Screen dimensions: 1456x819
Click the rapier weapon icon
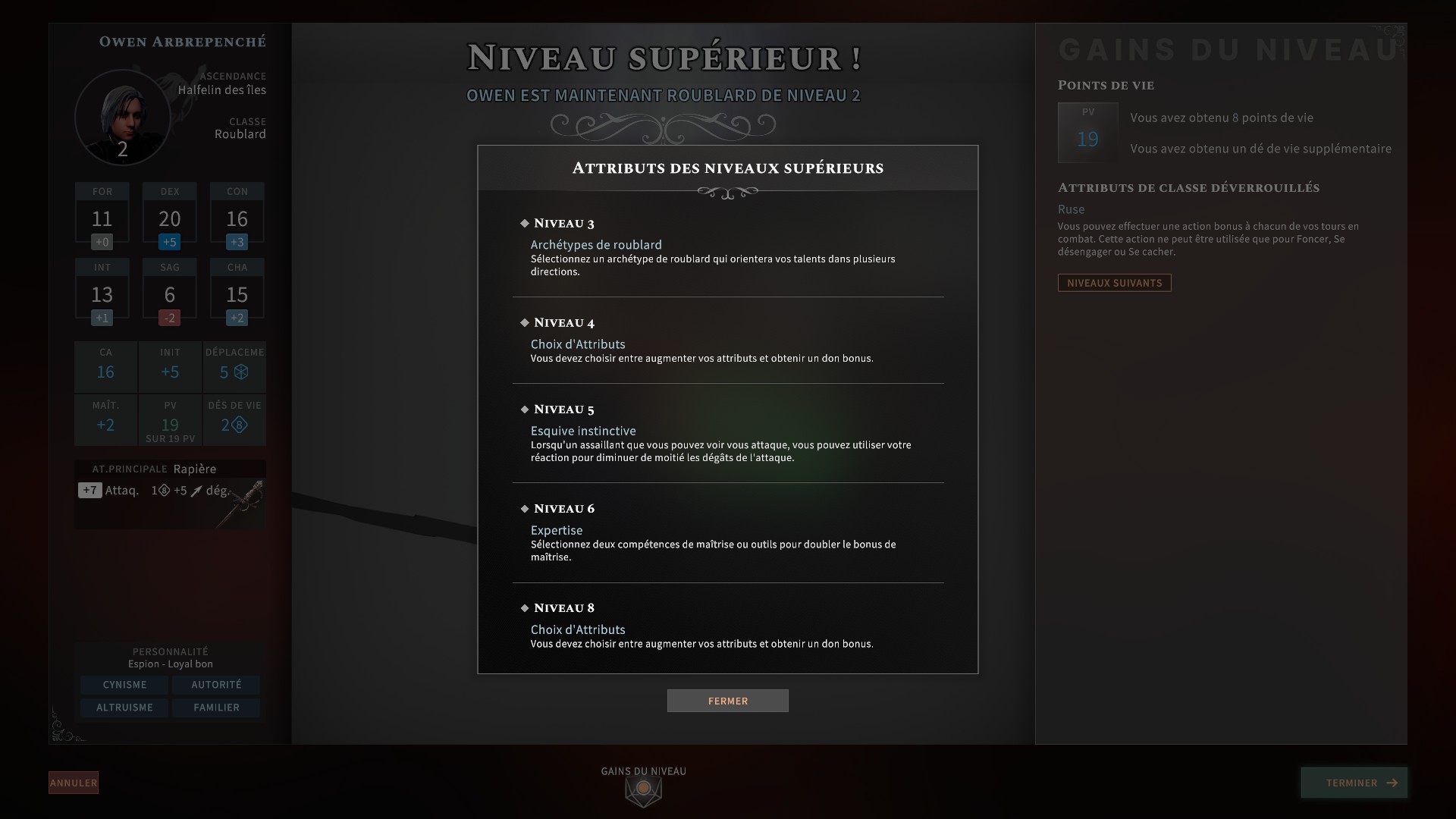point(241,504)
